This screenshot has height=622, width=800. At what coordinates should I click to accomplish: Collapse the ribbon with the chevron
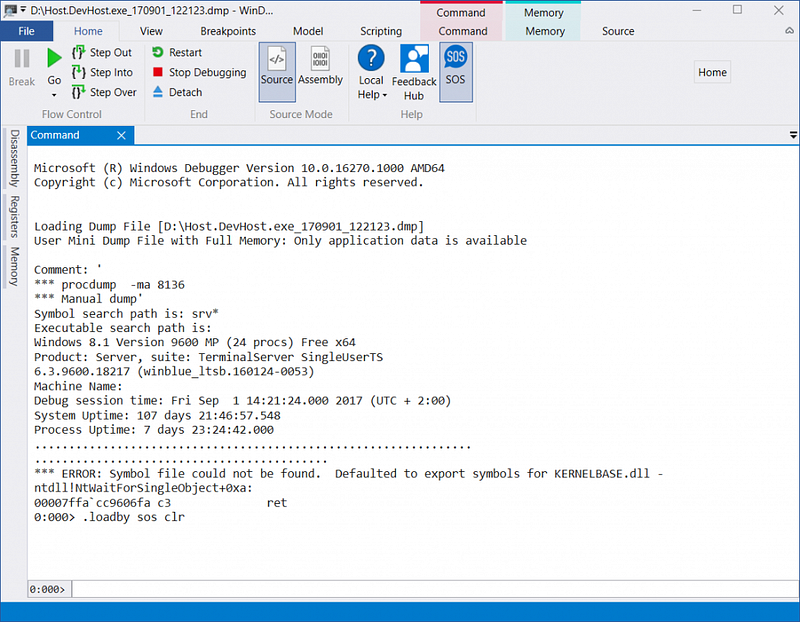(789, 31)
